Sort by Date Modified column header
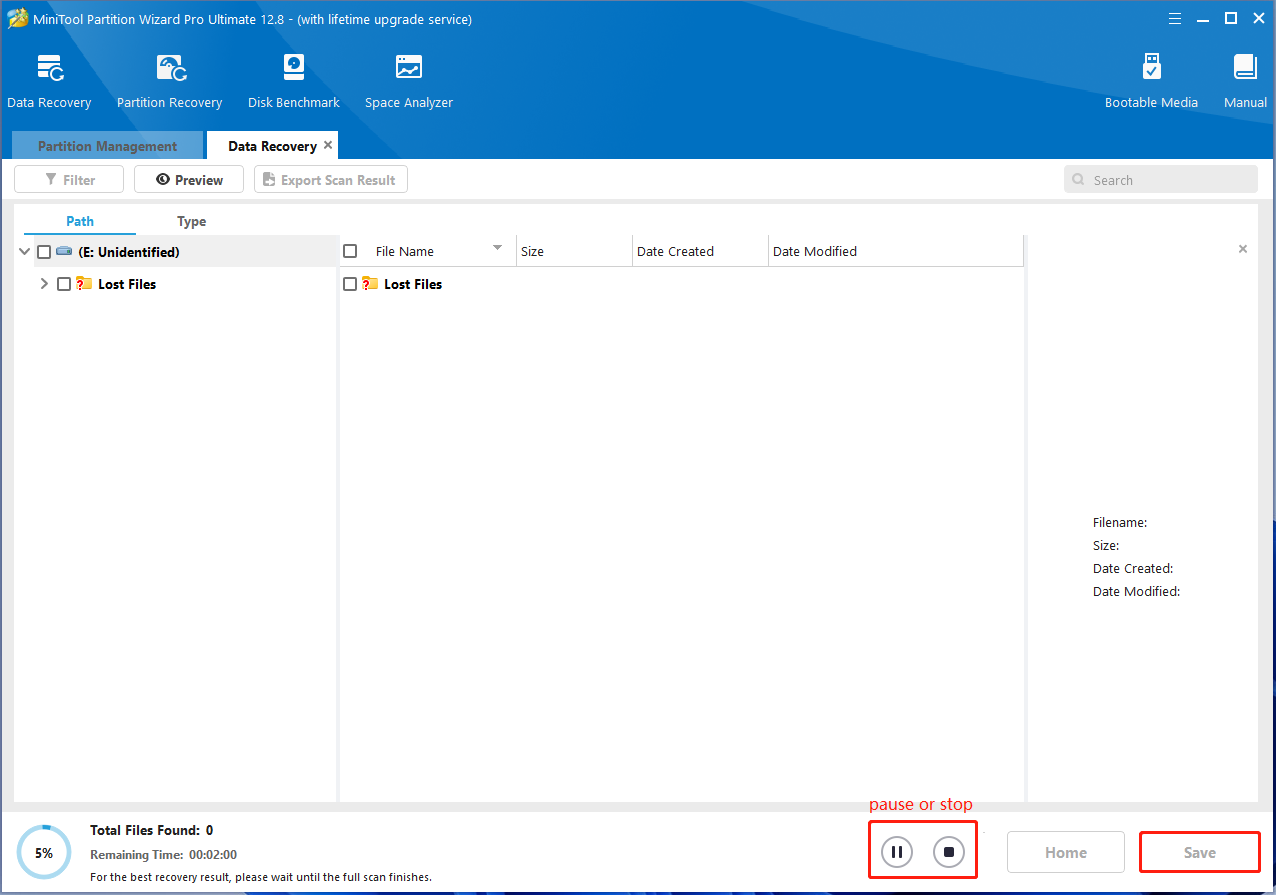The height and width of the screenshot is (895, 1276). 896,251
